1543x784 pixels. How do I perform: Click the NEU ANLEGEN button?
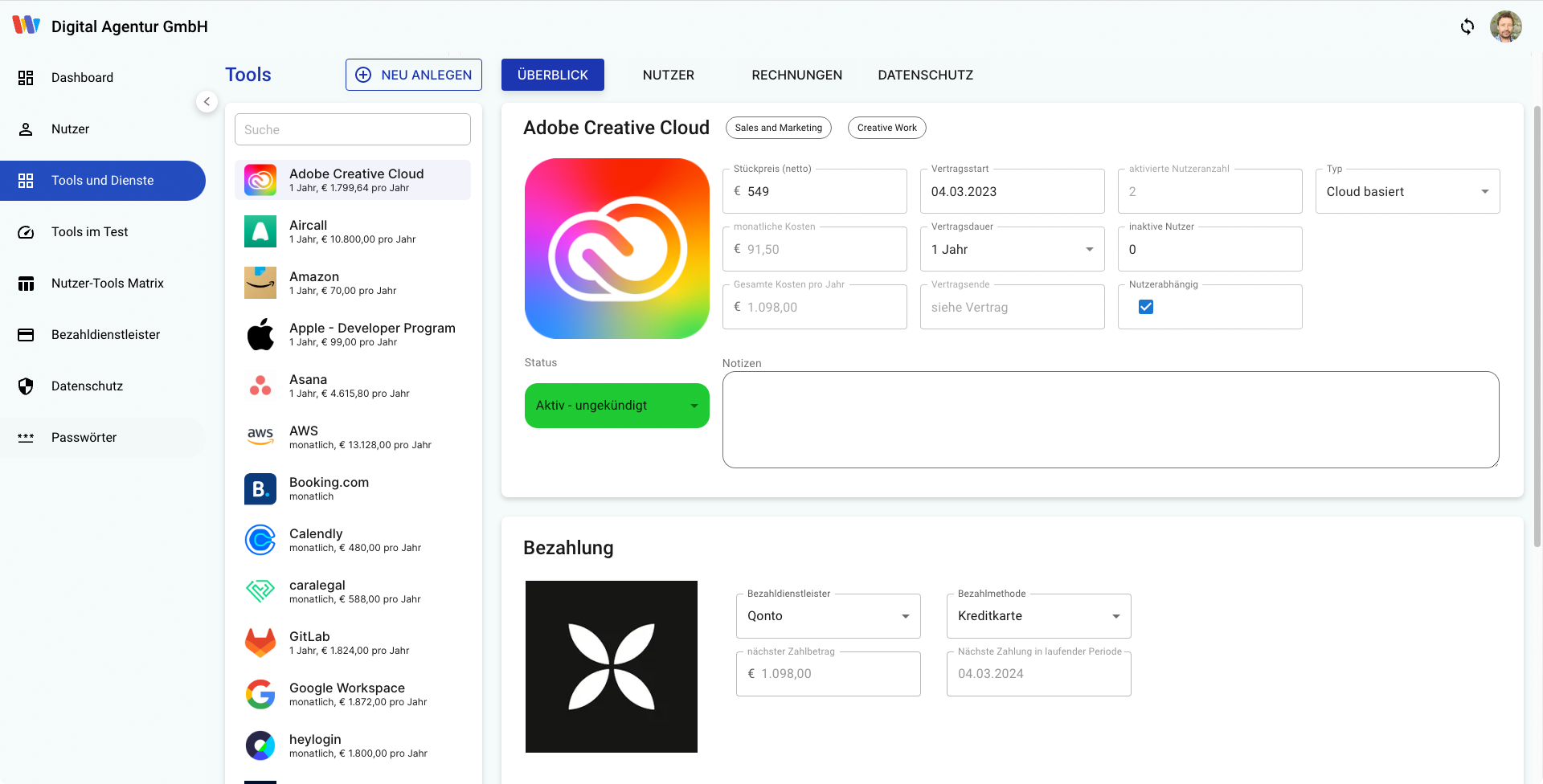coord(413,74)
